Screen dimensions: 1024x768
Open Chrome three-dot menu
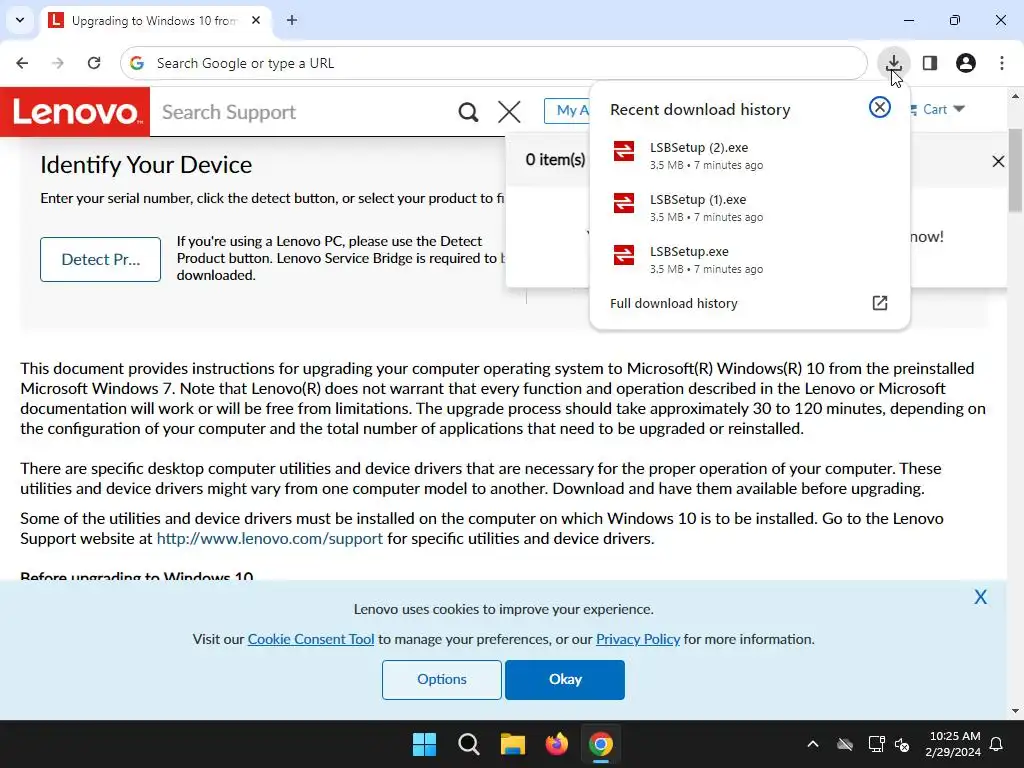click(x=1002, y=63)
